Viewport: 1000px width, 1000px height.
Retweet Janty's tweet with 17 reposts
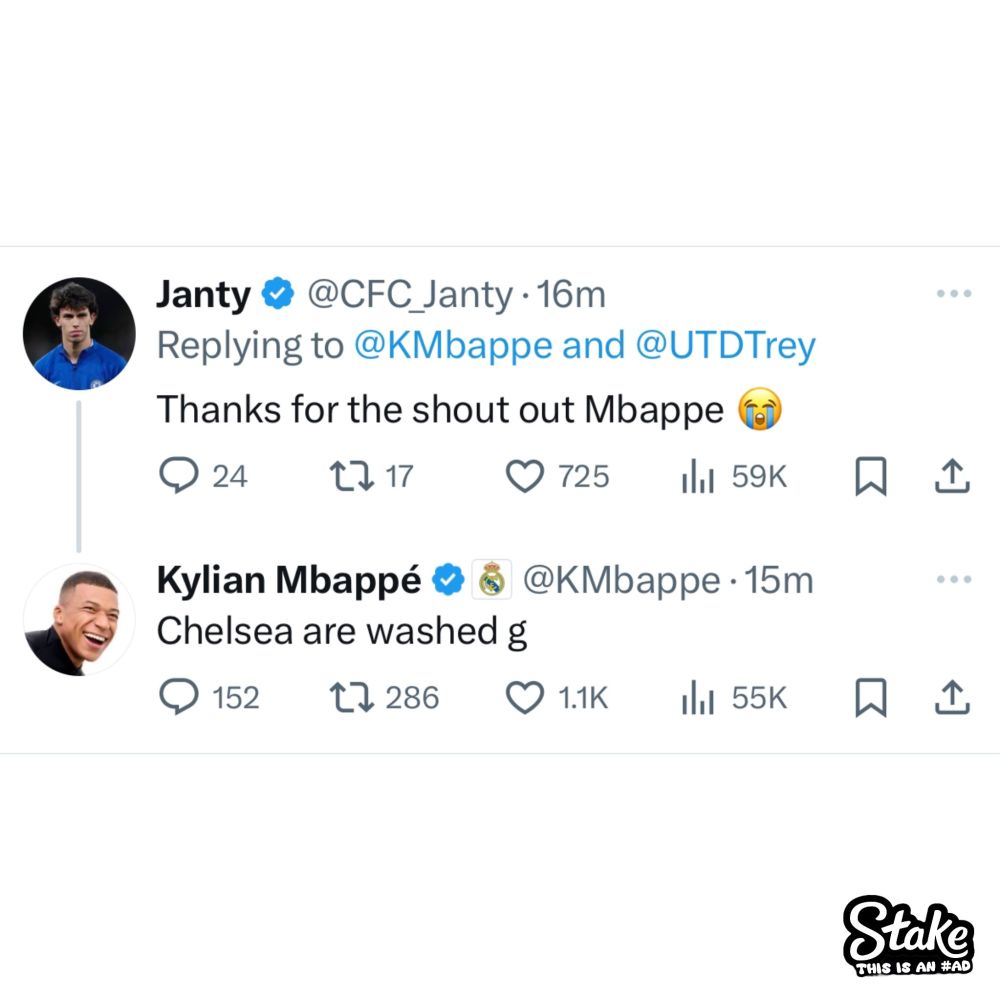[x=351, y=476]
